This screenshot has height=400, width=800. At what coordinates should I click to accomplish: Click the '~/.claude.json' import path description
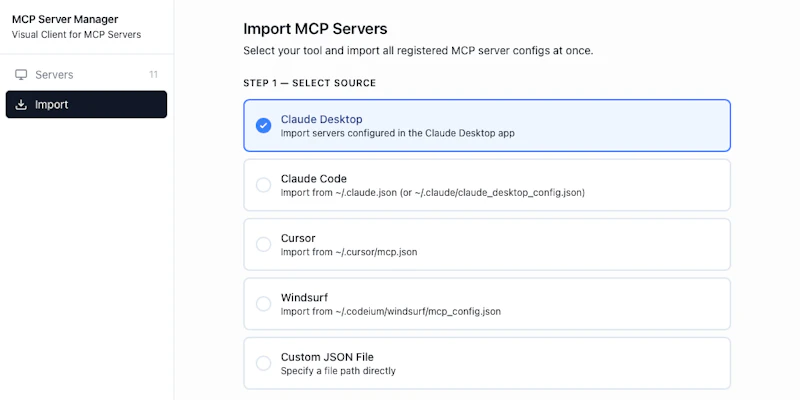[x=433, y=193]
